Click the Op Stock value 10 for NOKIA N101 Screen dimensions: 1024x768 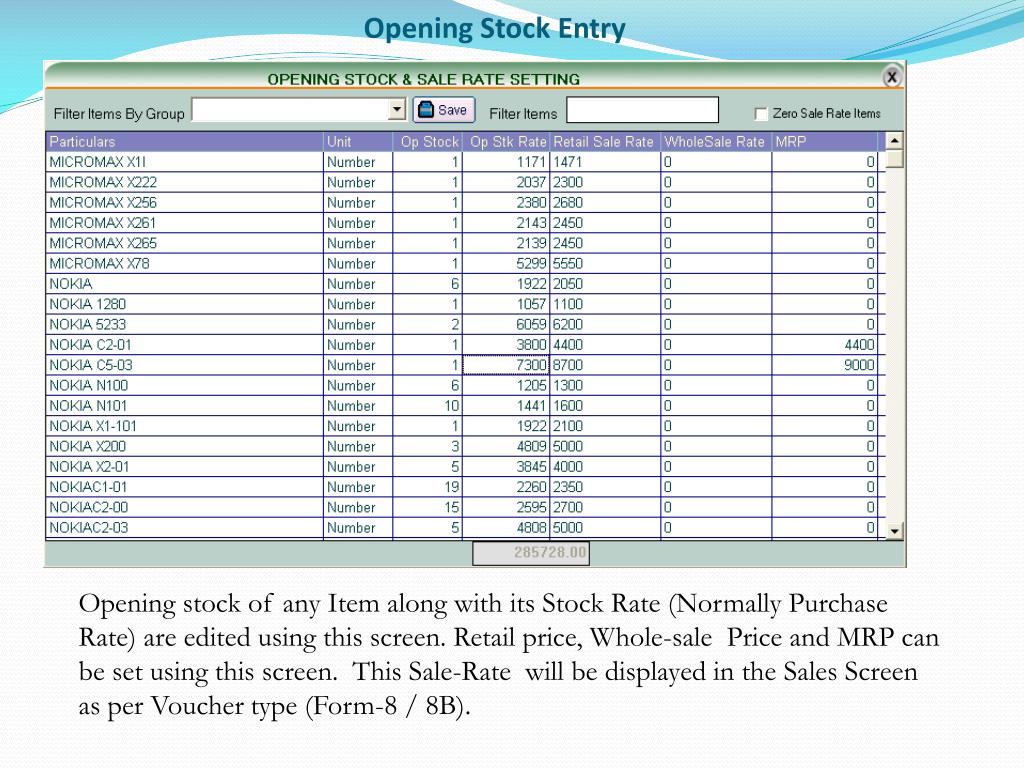point(428,406)
